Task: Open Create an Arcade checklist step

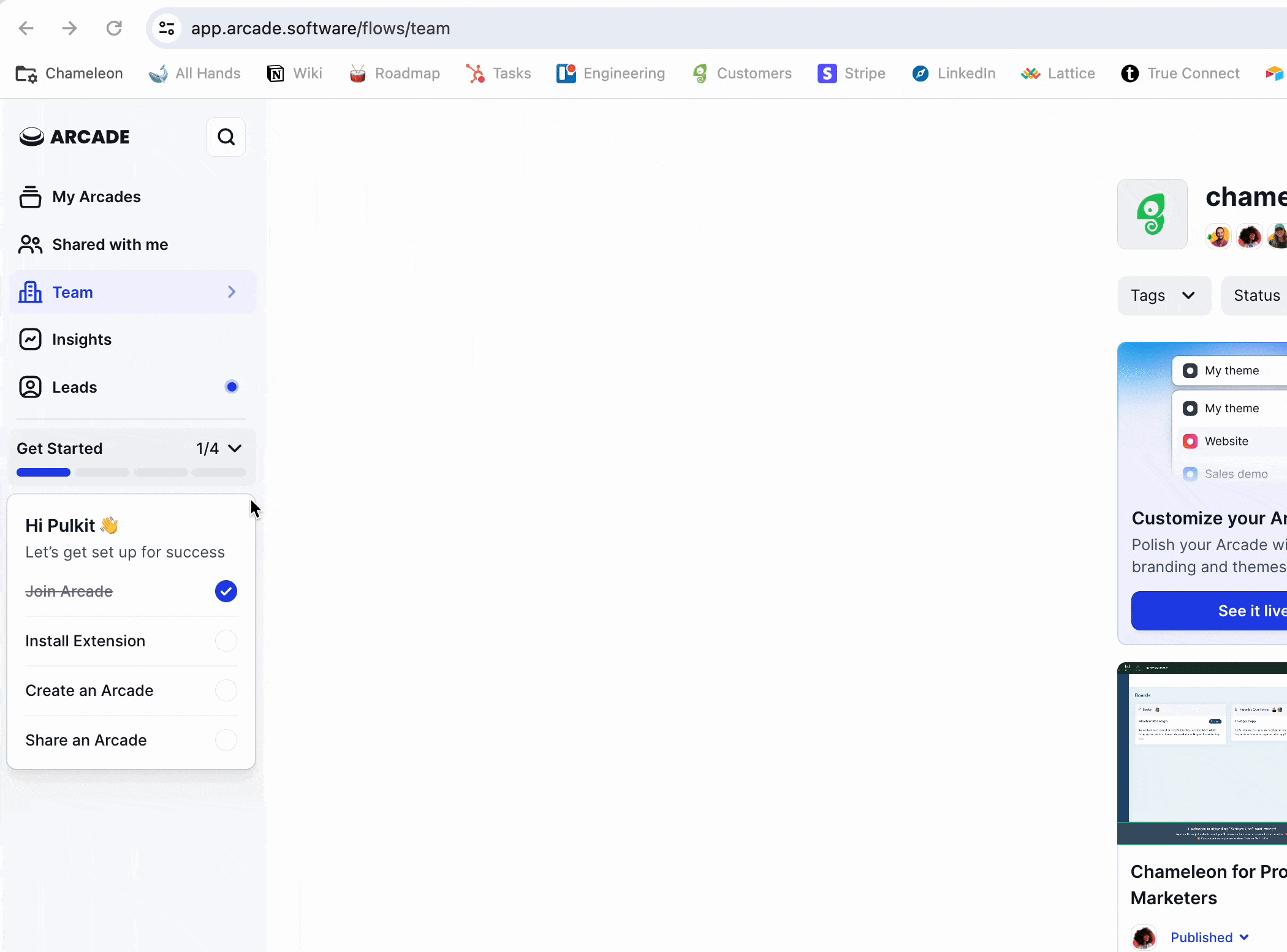Action: pyautogui.click(x=131, y=690)
